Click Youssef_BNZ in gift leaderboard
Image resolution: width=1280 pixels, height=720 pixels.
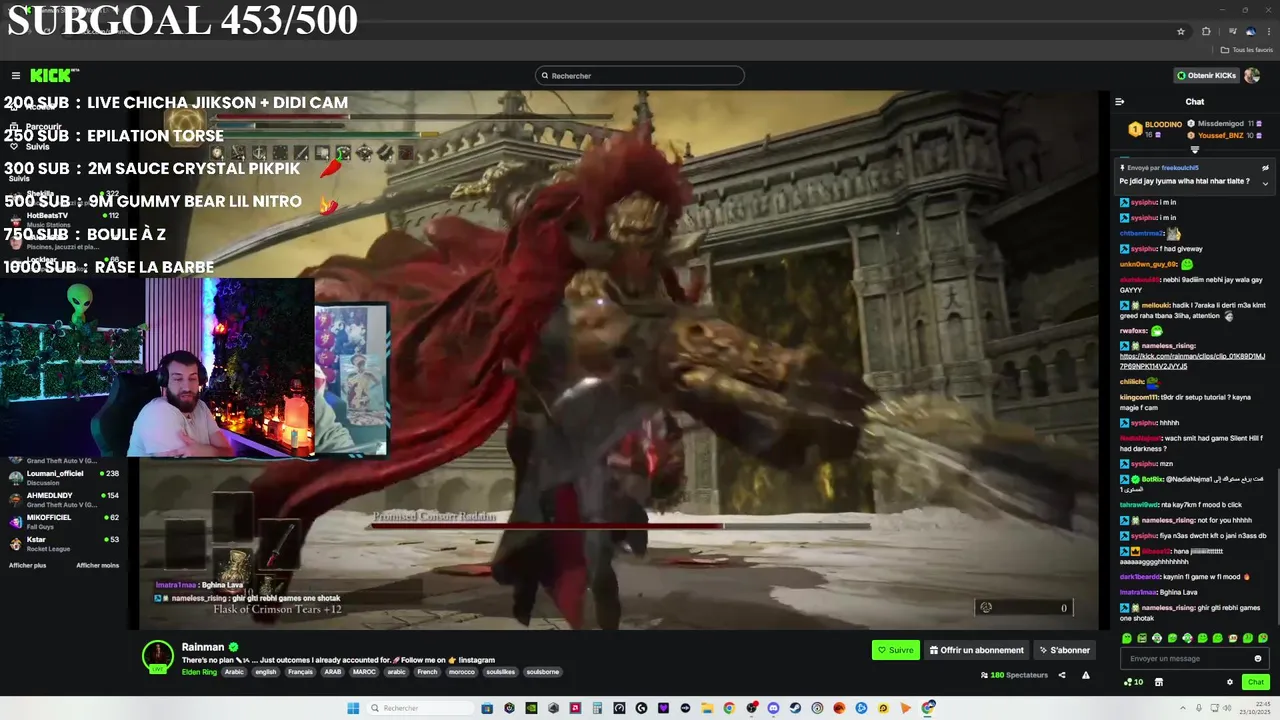click(x=1221, y=136)
